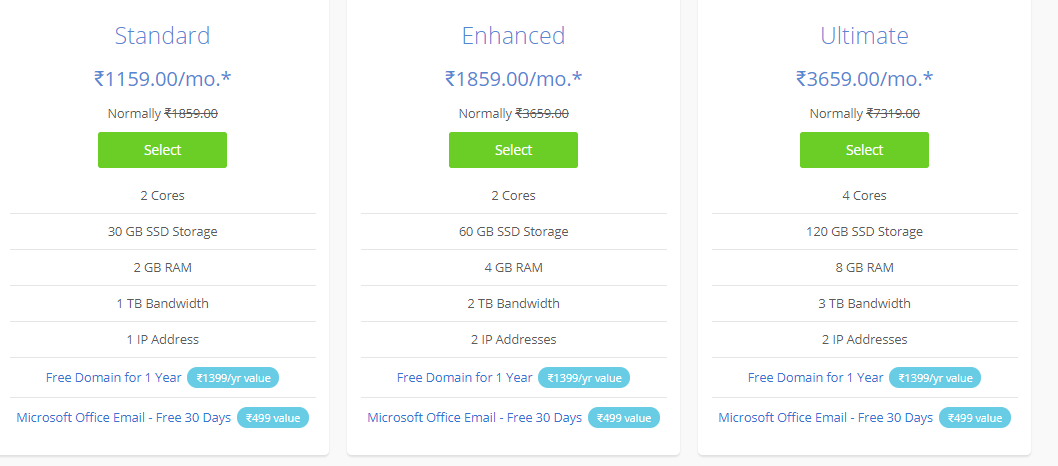The width and height of the screenshot is (1058, 466).
Task: Click the Enhanced plan heading
Action: (x=513, y=36)
